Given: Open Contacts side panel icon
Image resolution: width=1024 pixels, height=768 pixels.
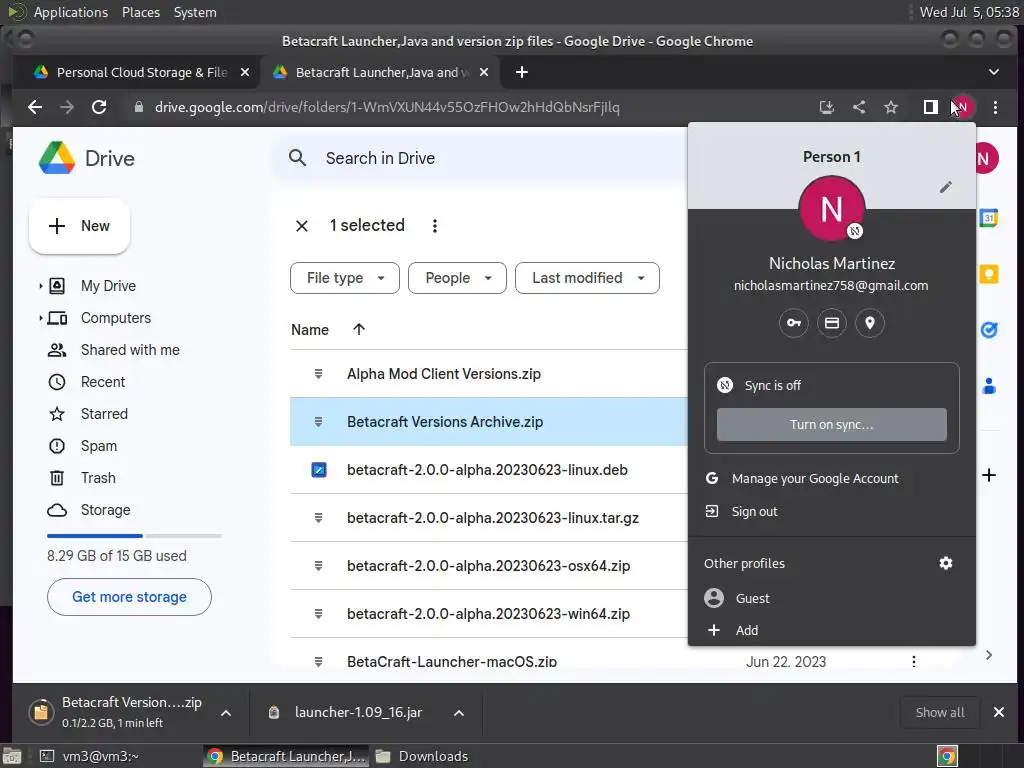Looking at the screenshot, I should click(x=989, y=386).
